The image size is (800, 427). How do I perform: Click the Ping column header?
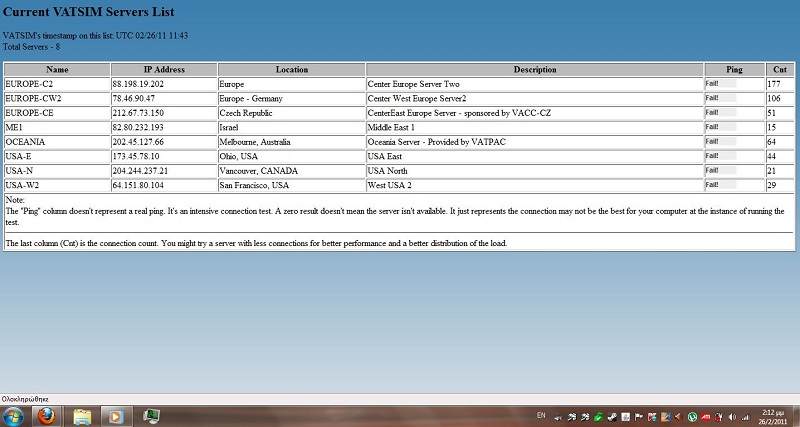[735, 69]
